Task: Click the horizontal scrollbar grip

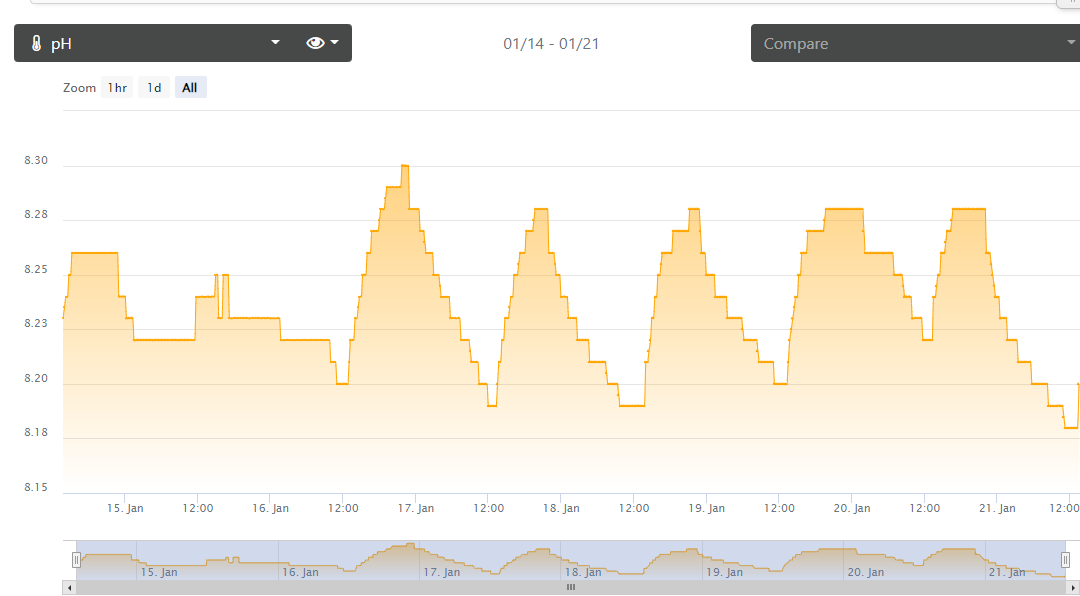Action: pyautogui.click(x=571, y=587)
